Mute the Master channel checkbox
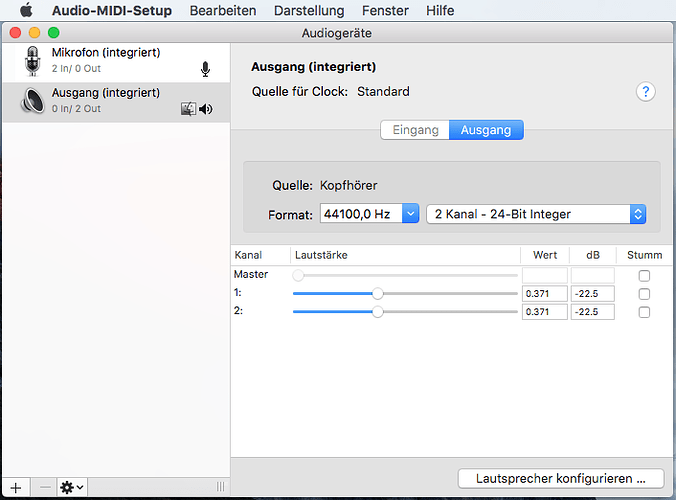 pos(644,275)
